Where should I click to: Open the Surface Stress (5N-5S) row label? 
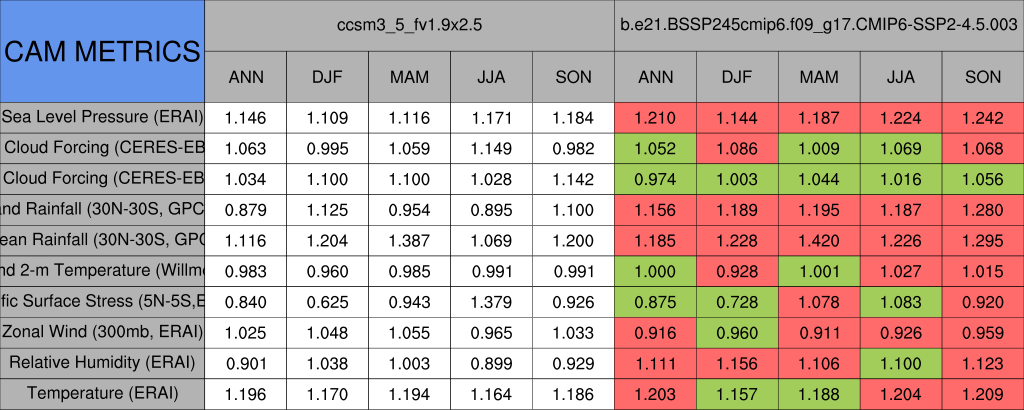(102, 301)
